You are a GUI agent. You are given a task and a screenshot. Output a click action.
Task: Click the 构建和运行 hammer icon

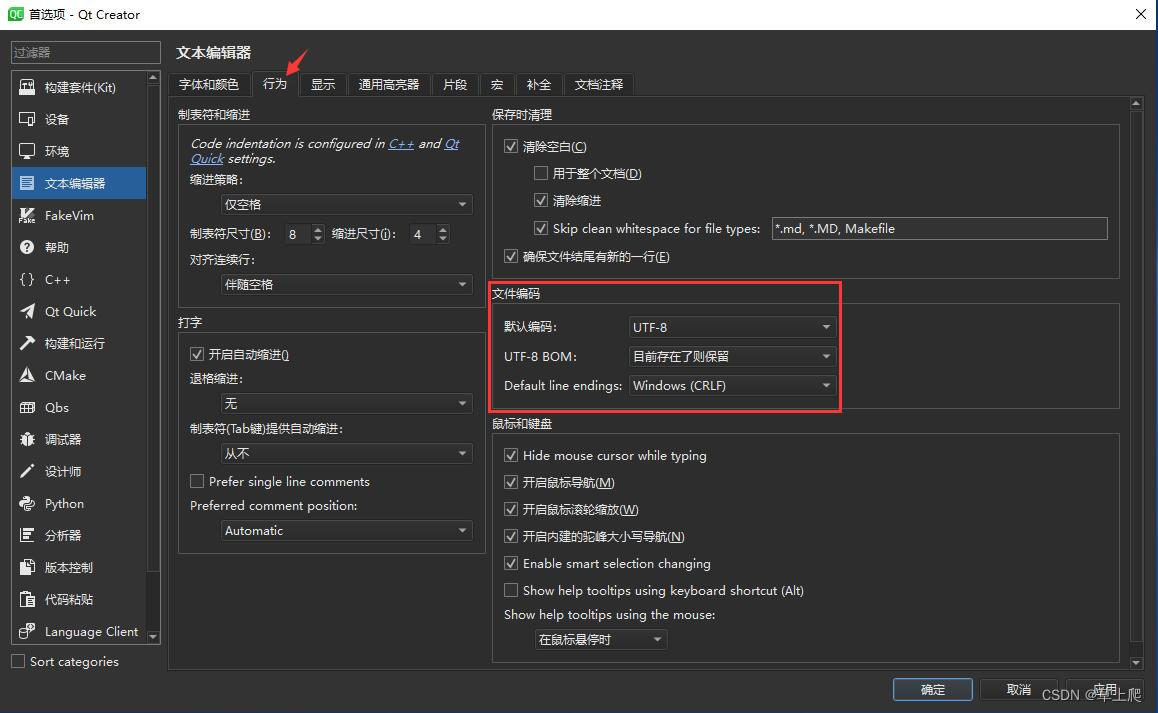(x=27, y=343)
